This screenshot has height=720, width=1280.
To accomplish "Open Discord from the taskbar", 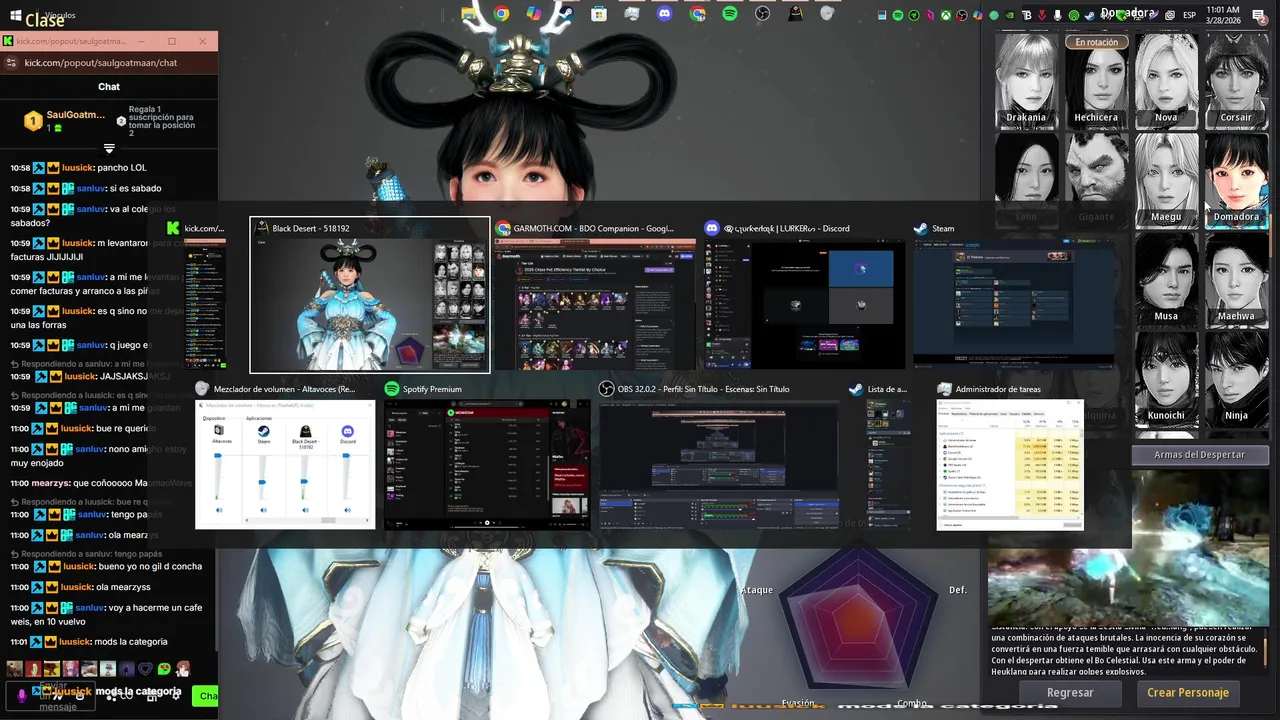I will (x=664, y=14).
